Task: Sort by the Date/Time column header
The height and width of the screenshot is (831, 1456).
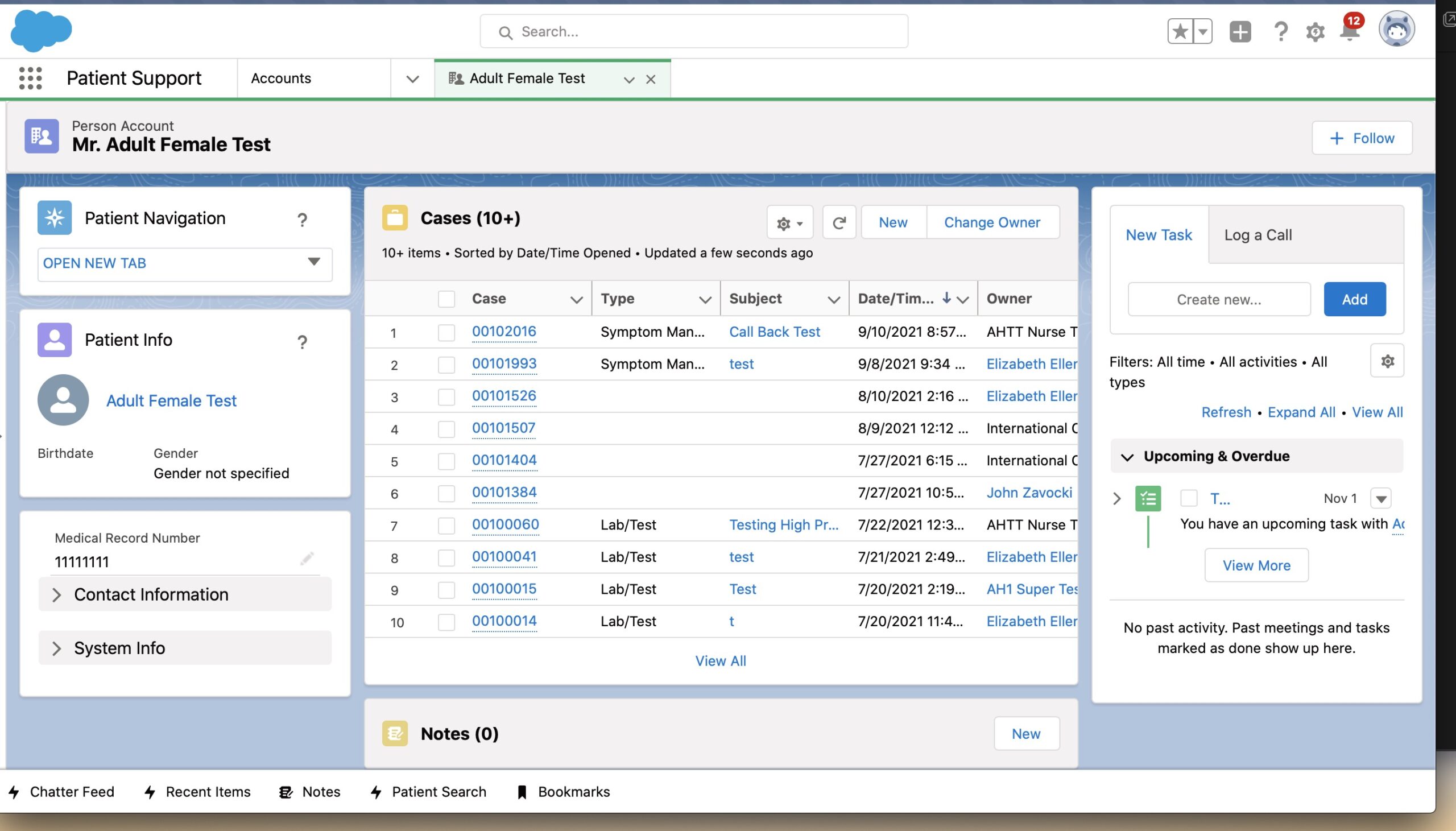Action: [896, 299]
